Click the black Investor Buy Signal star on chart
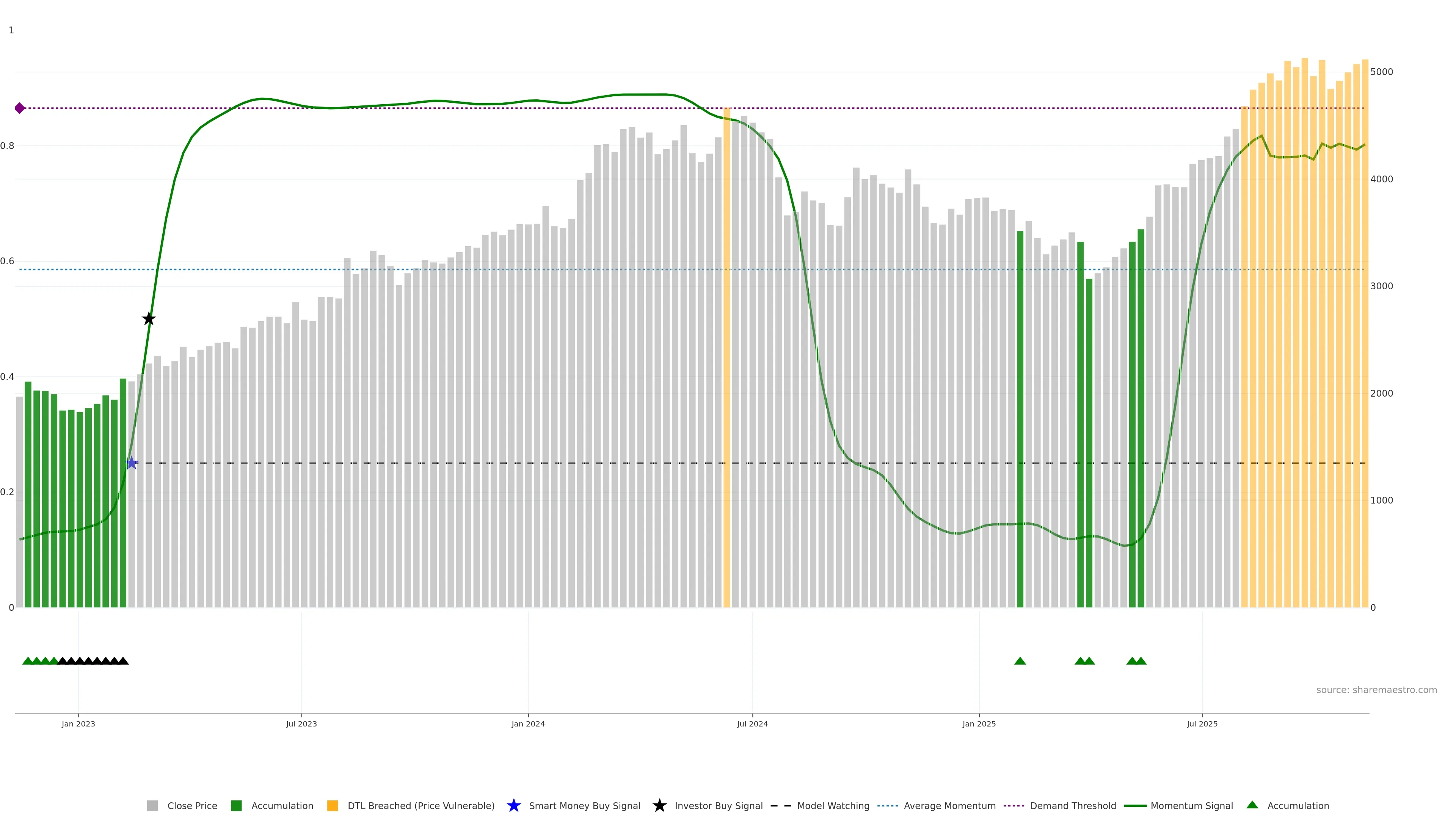The image size is (1456, 819). [149, 319]
